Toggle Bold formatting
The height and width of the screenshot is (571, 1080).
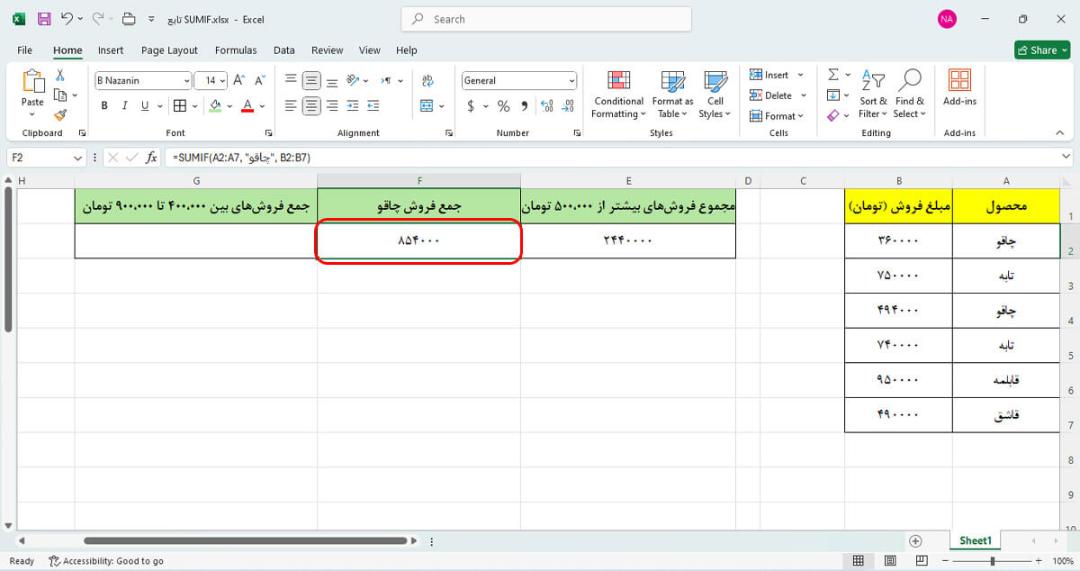104,105
